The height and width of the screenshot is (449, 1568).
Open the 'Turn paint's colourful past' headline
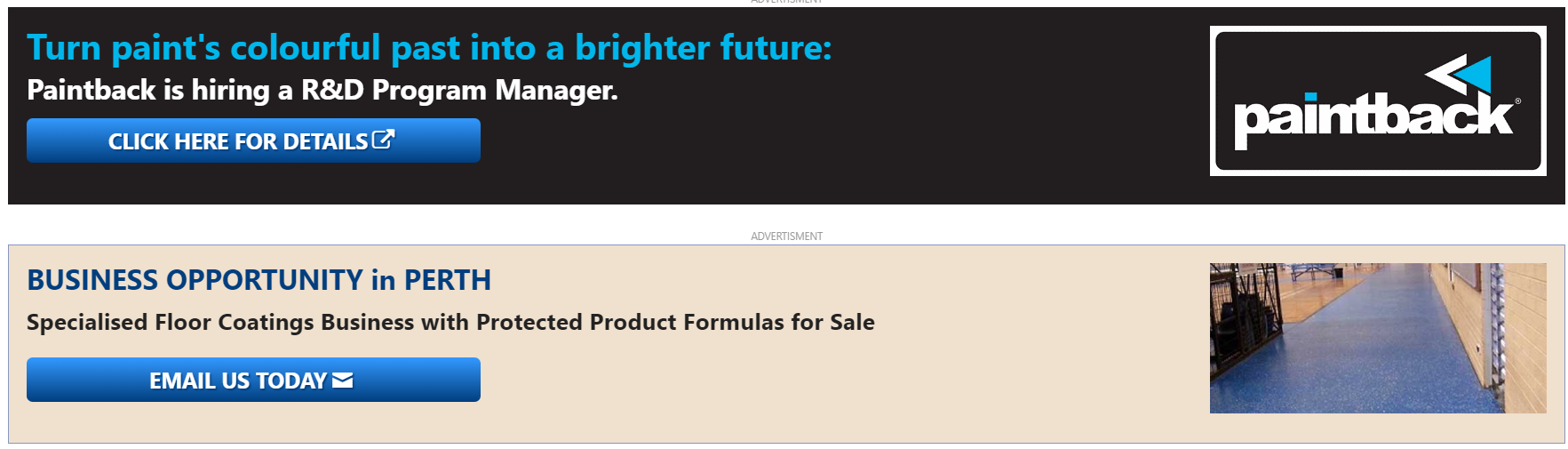(x=429, y=48)
